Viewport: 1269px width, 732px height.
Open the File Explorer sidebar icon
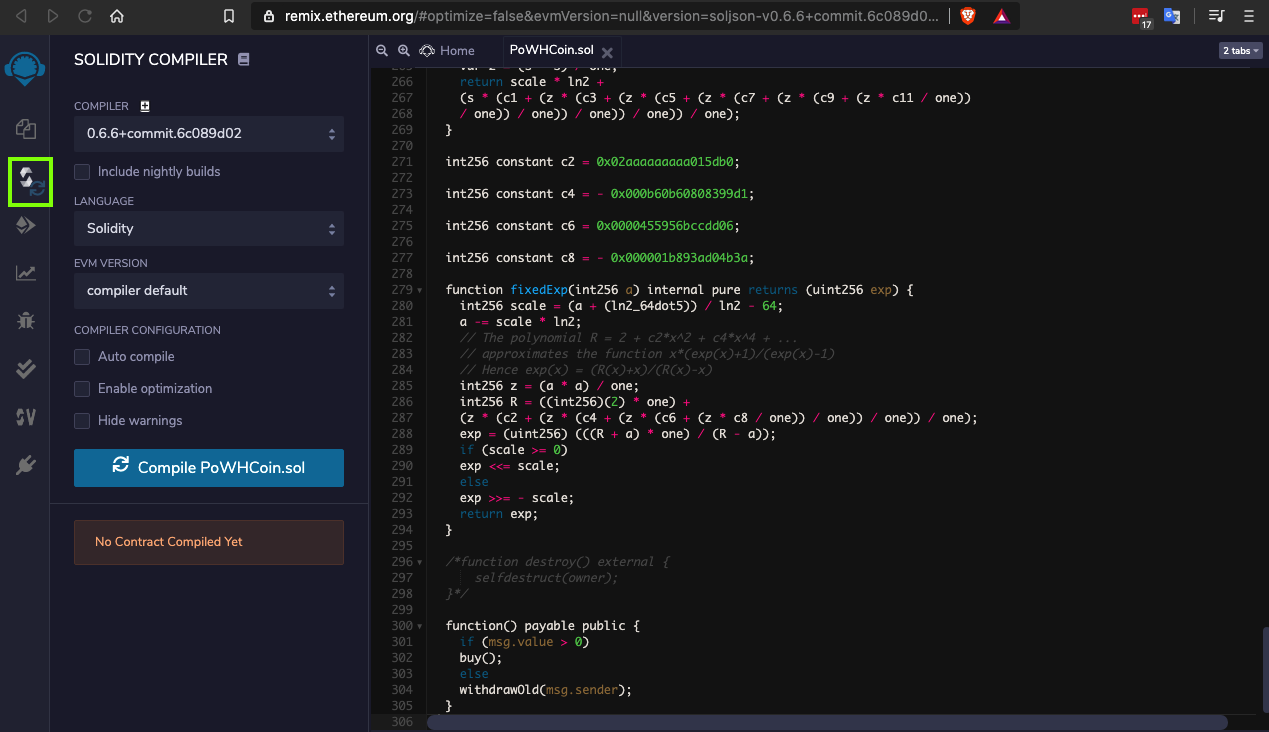click(26, 128)
